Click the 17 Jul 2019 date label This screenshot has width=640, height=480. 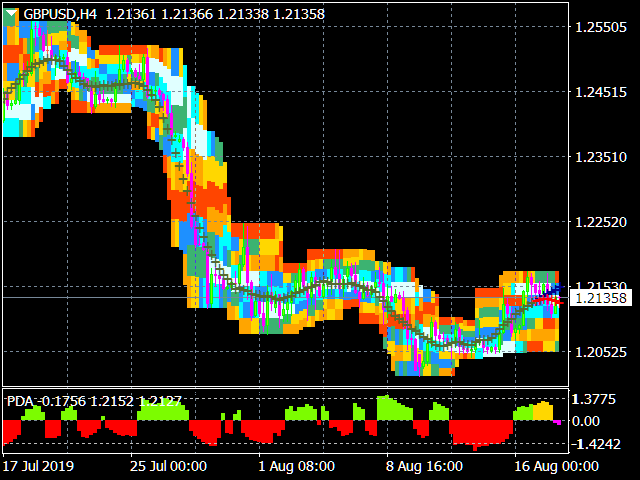pos(38,466)
